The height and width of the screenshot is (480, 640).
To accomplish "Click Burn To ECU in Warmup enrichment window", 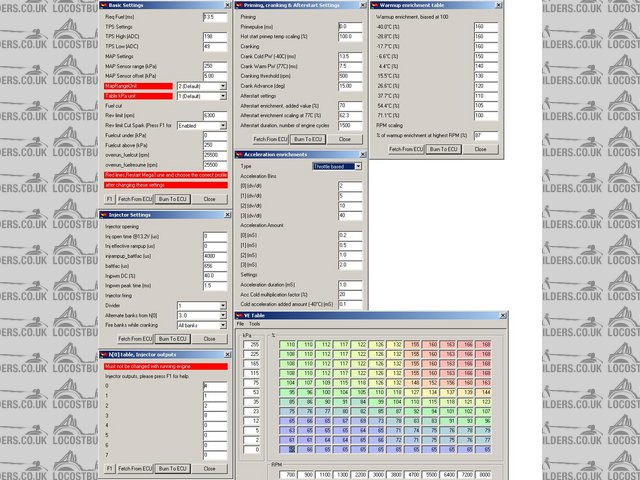I will (x=443, y=149).
